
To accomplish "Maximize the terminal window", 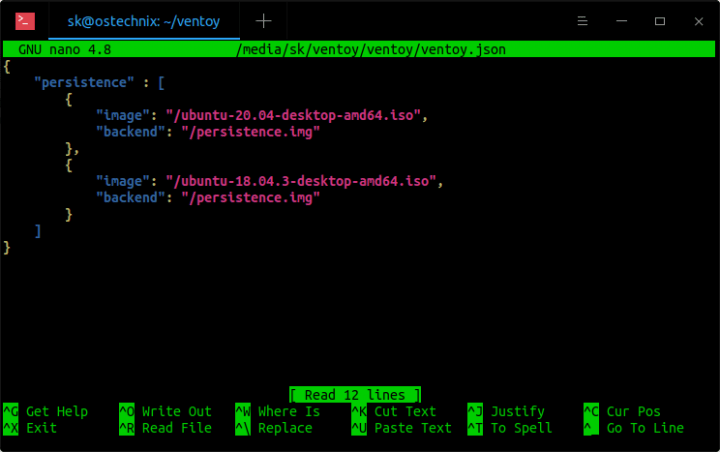I will (659, 20).
